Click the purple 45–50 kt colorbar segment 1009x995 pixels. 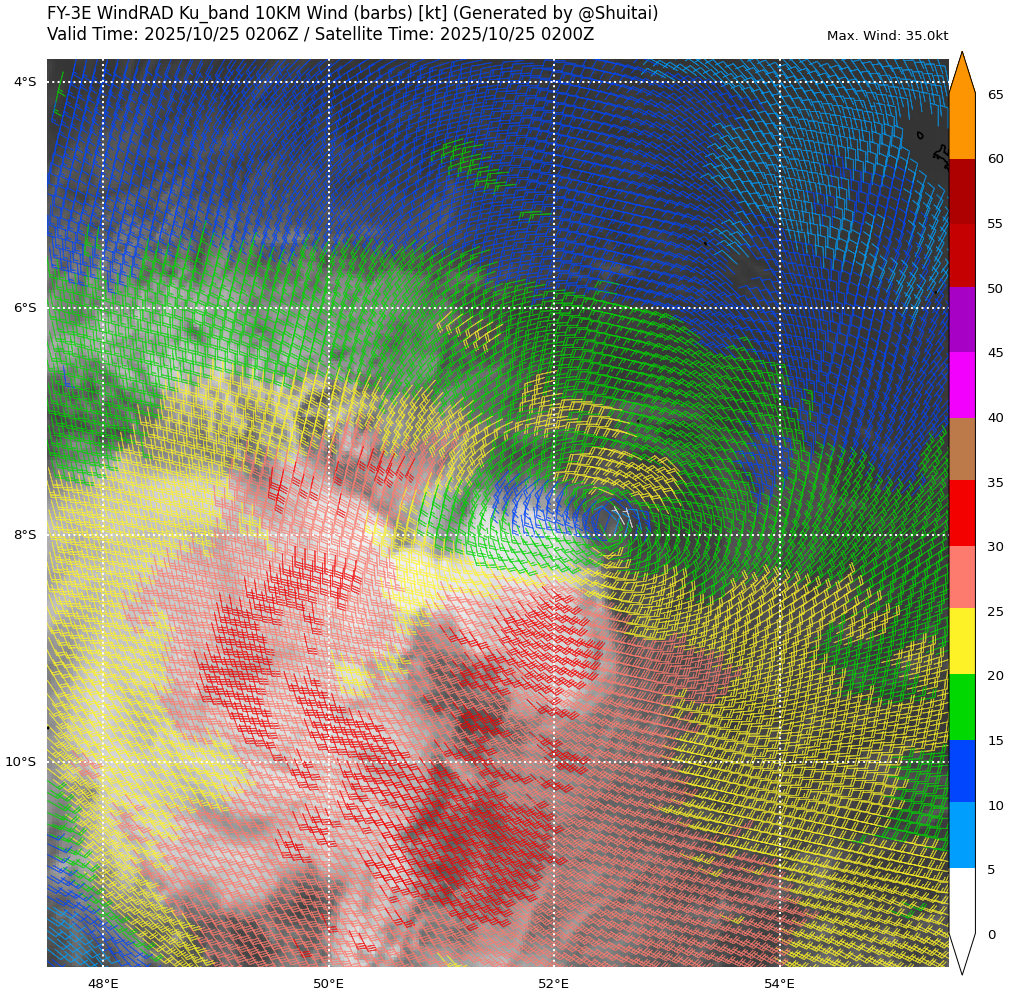(962, 320)
